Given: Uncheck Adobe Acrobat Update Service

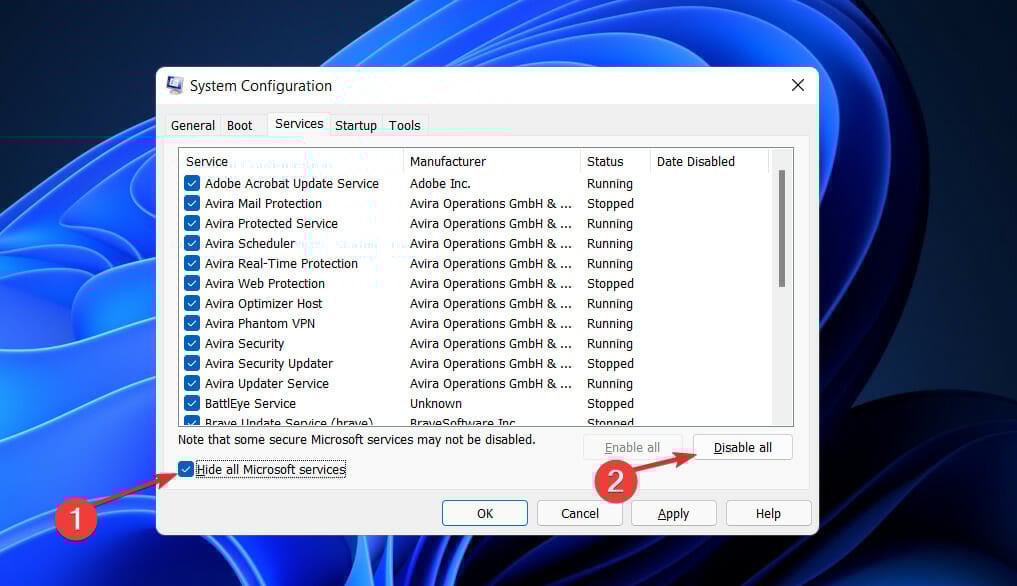Looking at the screenshot, I should (192, 183).
